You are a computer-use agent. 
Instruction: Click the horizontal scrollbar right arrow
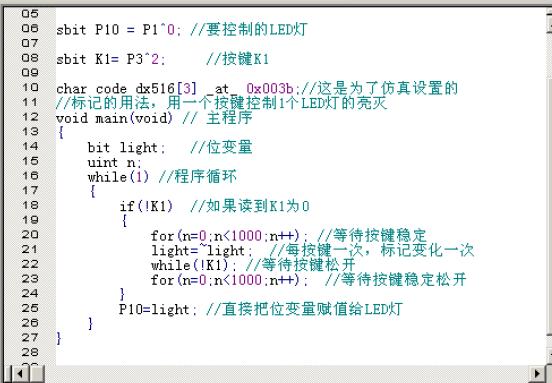pos(538,374)
